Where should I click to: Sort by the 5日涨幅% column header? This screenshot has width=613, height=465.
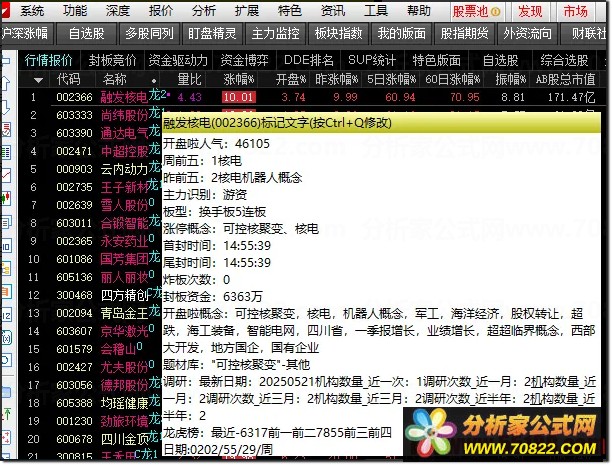391,80
